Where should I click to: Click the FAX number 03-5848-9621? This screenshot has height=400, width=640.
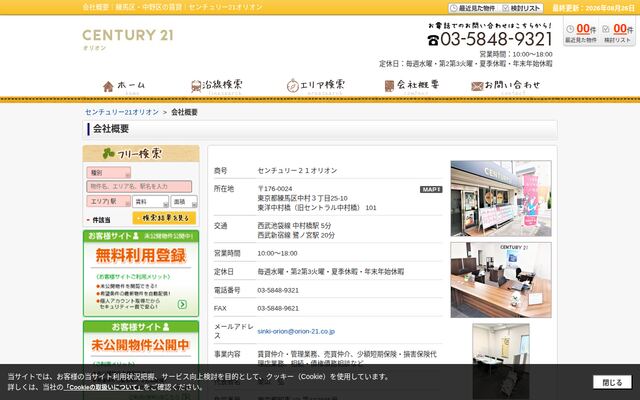coord(278,308)
